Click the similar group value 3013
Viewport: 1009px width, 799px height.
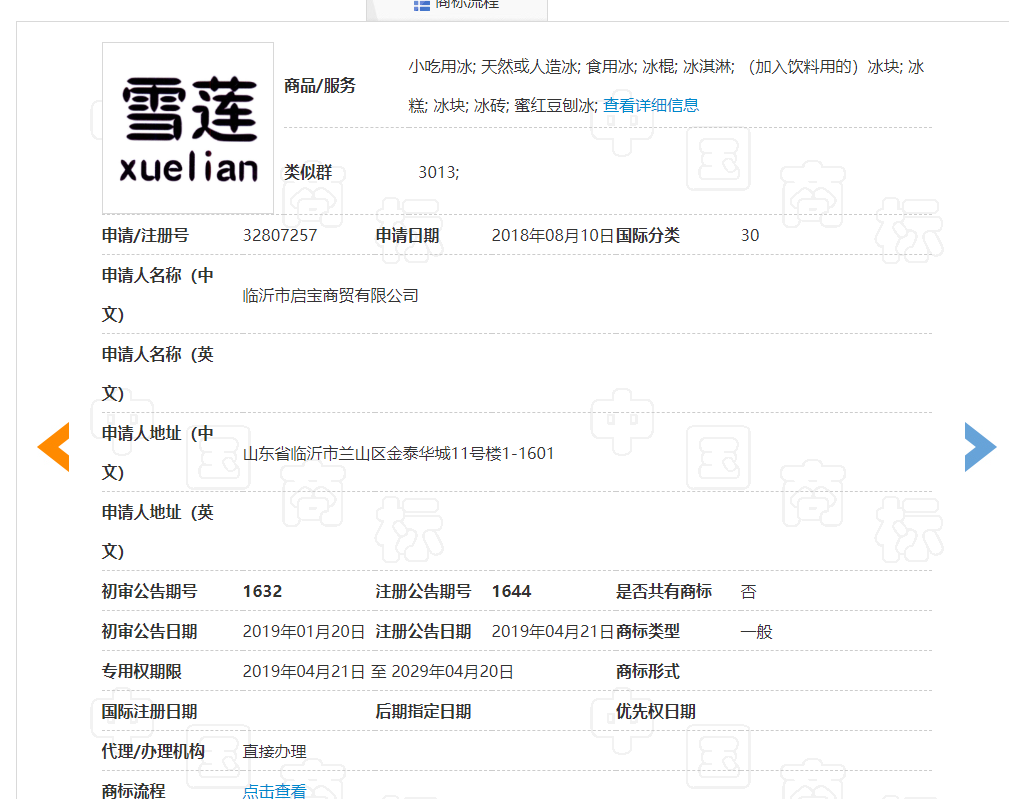(x=438, y=172)
